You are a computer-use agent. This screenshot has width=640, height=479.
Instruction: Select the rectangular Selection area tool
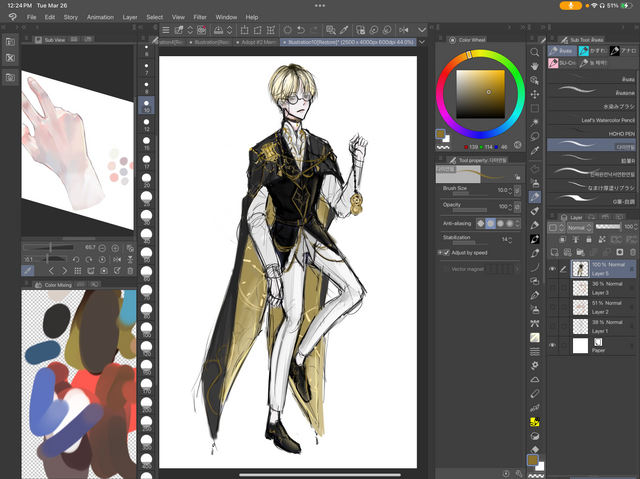[x=534, y=108]
